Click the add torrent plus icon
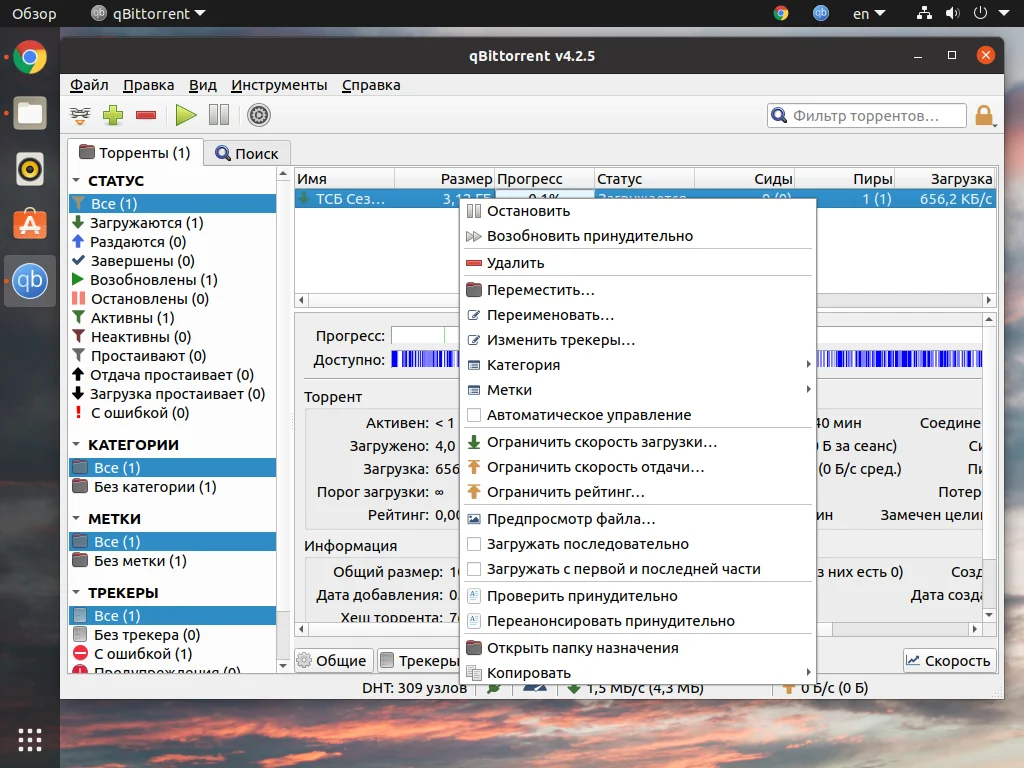The width and height of the screenshot is (1024, 768). [x=113, y=115]
